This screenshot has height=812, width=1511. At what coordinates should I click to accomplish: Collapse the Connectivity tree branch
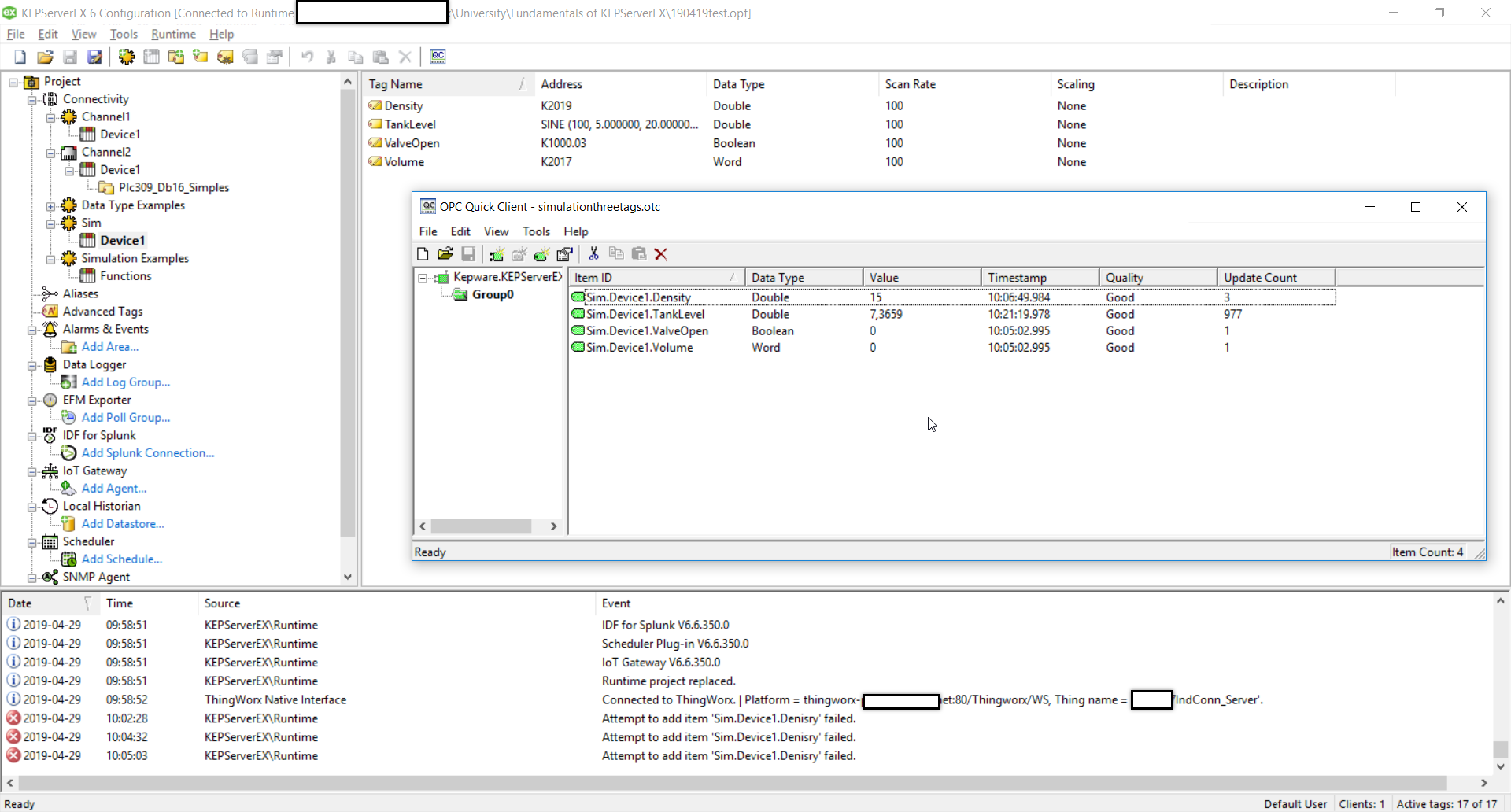32,99
